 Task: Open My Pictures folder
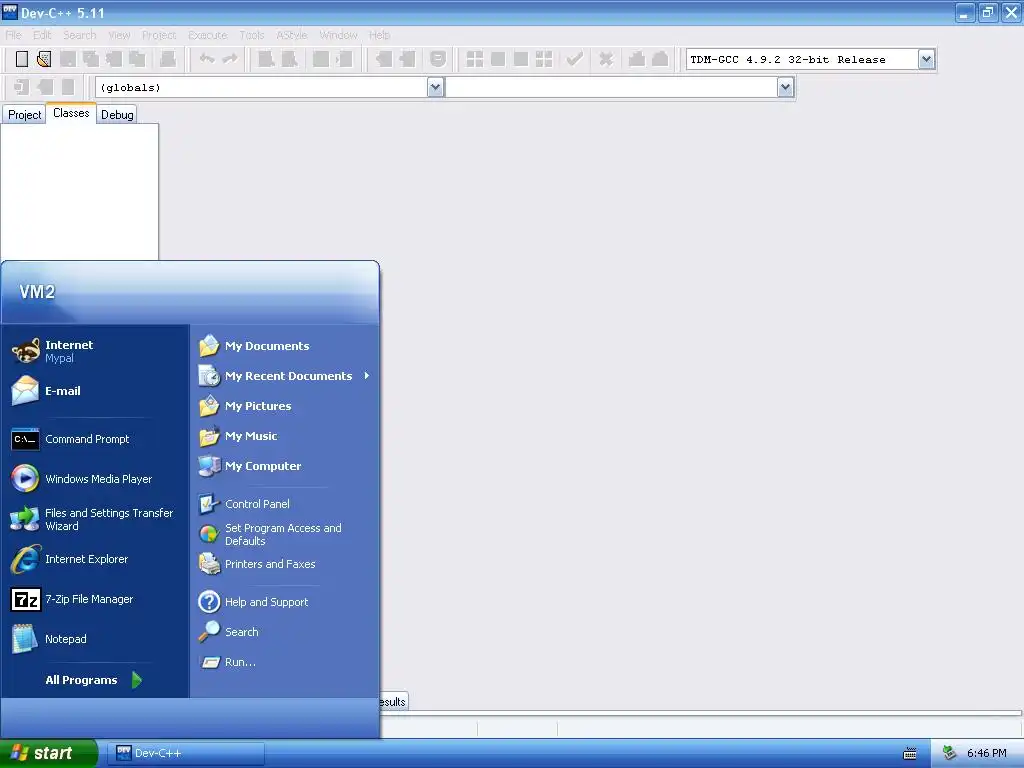click(285, 406)
